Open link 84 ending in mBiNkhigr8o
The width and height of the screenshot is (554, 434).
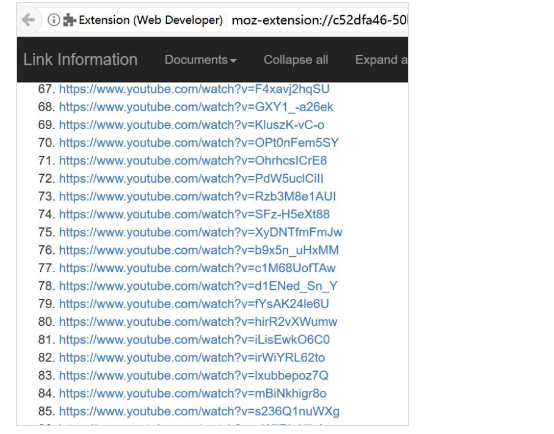[193, 393]
